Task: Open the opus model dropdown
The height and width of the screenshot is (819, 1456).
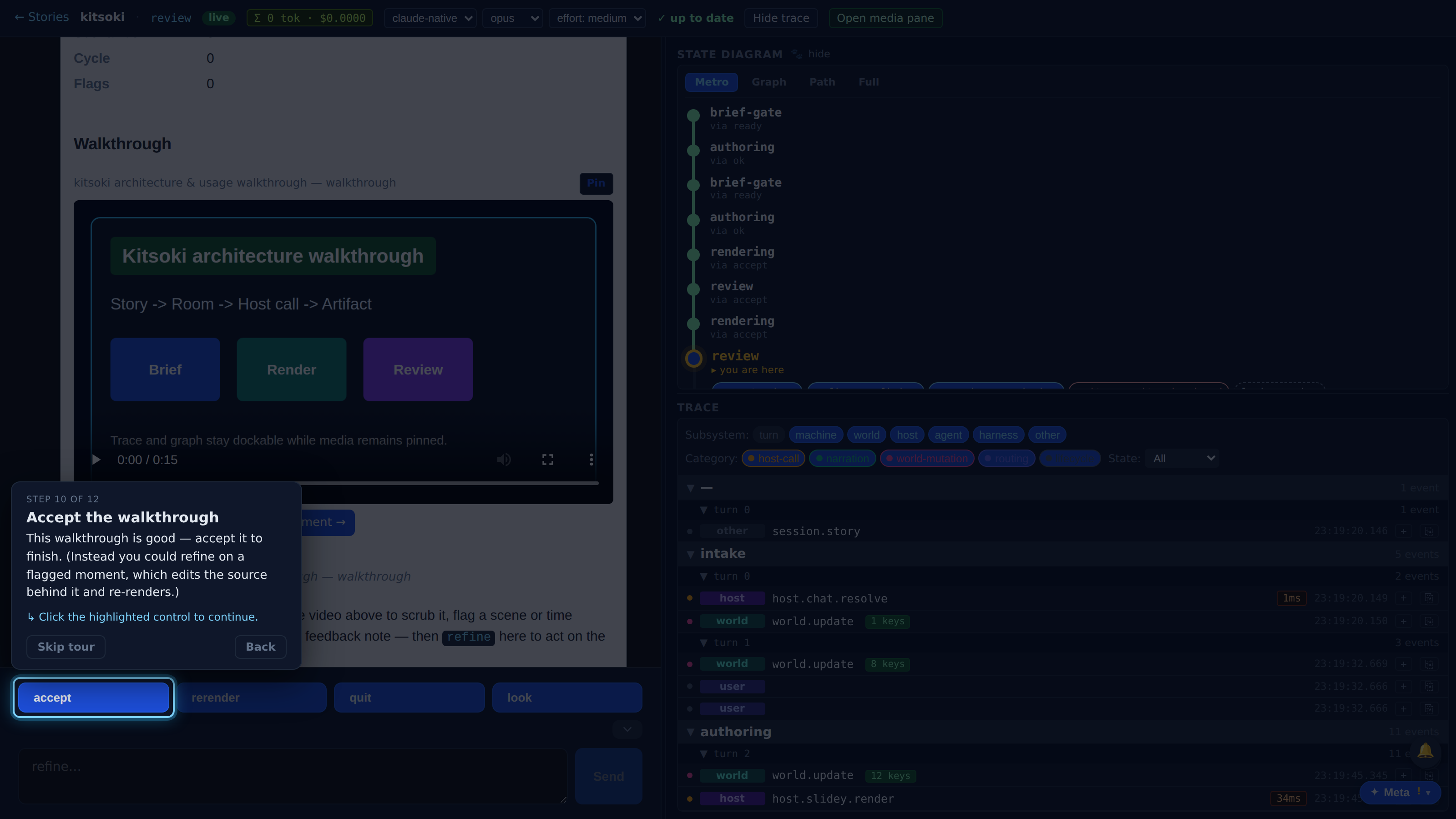Action: pos(513,18)
